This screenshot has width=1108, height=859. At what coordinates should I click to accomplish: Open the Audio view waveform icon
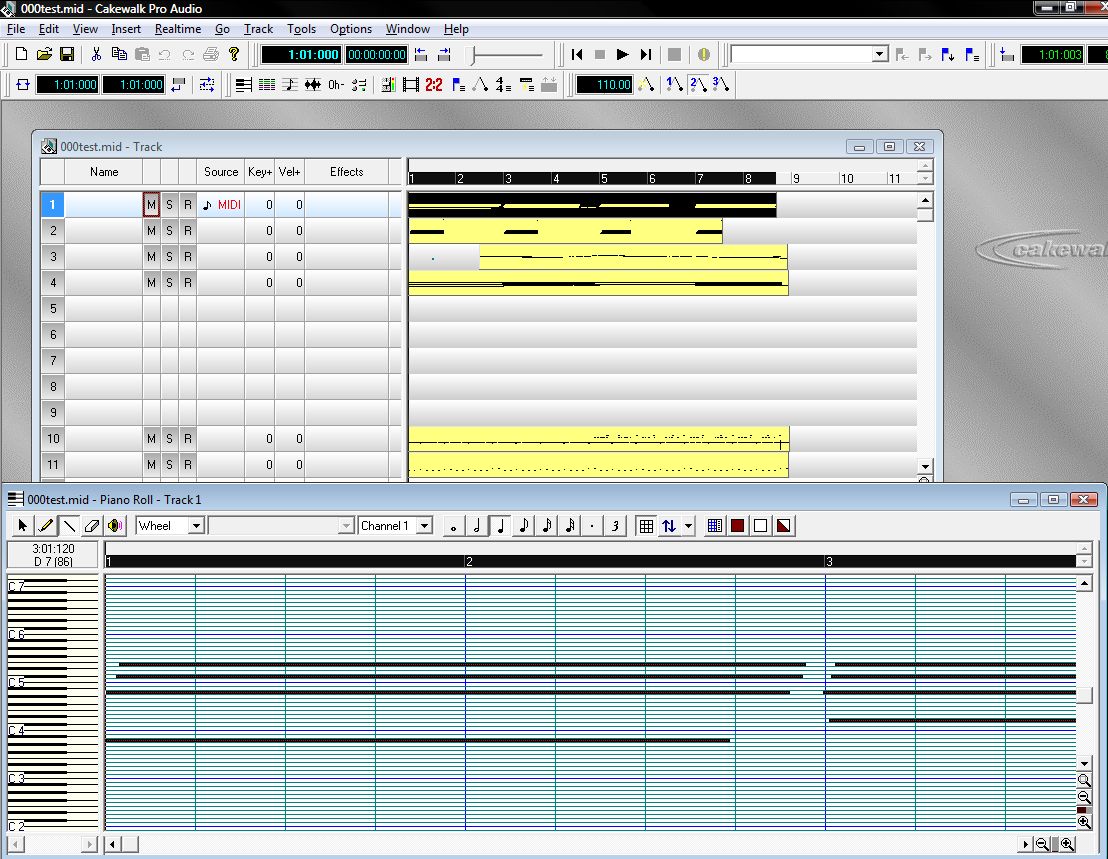click(312, 85)
